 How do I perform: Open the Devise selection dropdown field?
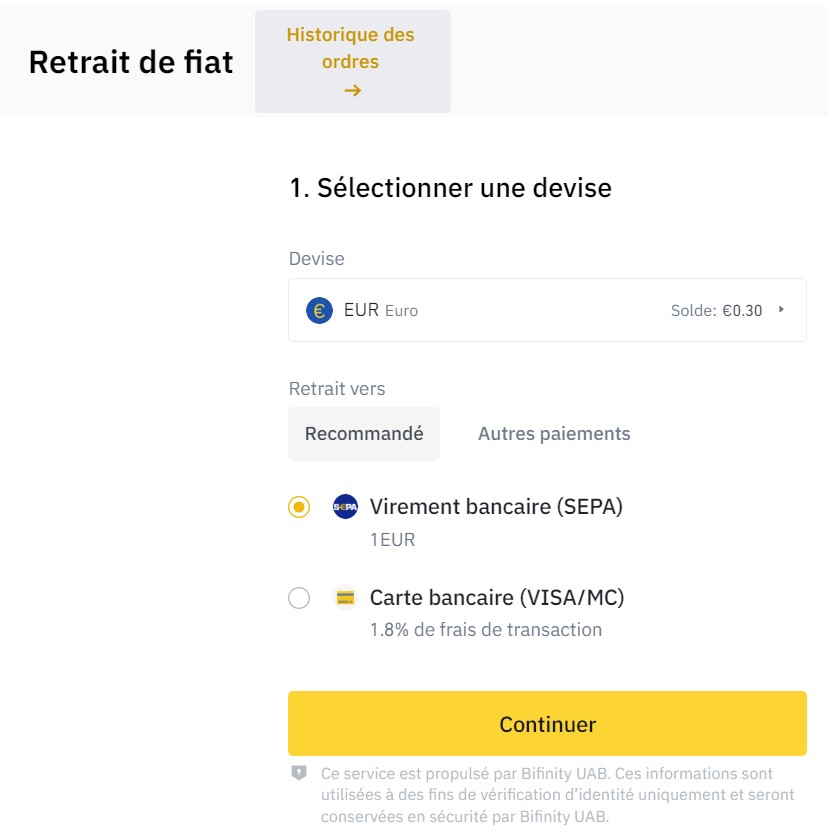point(546,310)
